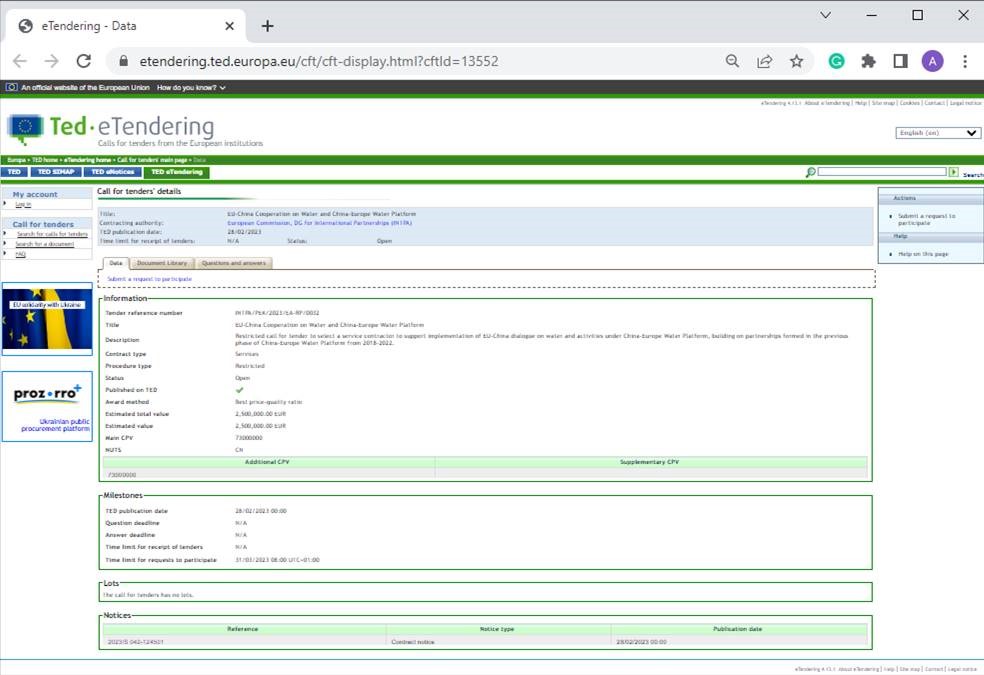
Task: Switch to Document Library tab
Action: pos(162,263)
